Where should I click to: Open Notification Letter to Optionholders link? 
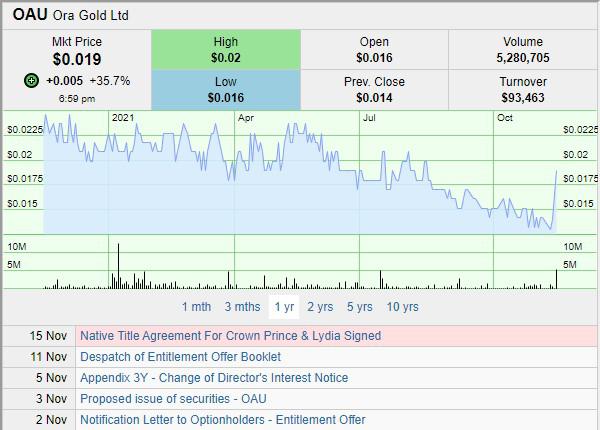pos(222,420)
